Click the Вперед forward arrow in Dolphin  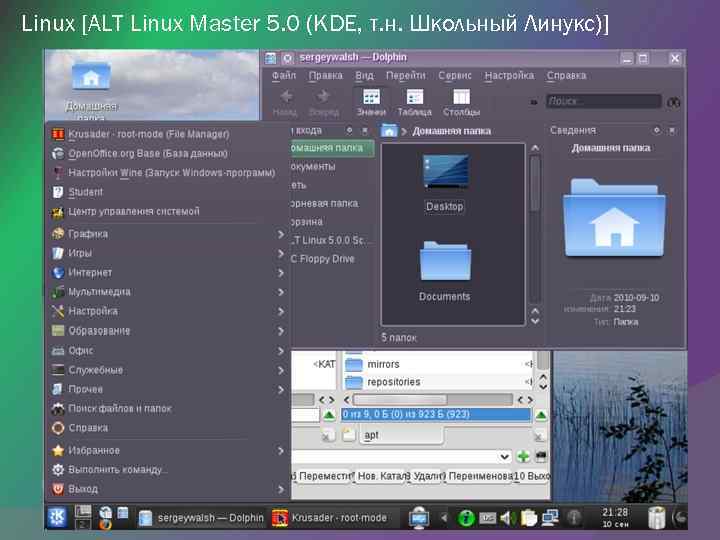(324, 103)
